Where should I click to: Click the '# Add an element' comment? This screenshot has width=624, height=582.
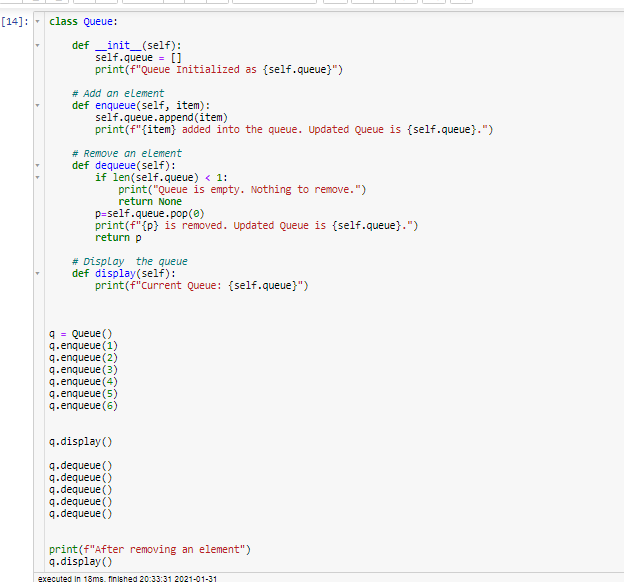(x=118, y=94)
